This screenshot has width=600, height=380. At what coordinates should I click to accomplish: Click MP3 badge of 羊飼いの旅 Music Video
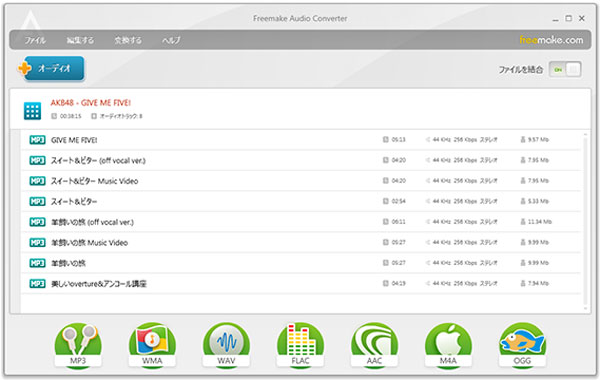coord(38,243)
